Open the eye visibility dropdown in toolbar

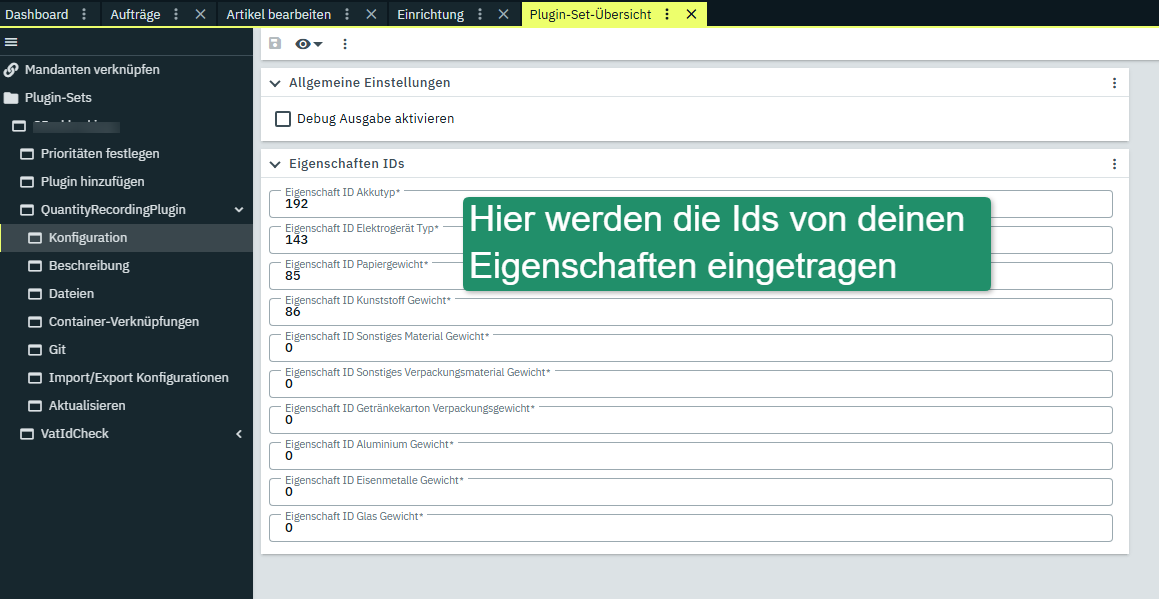[x=308, y=44]
